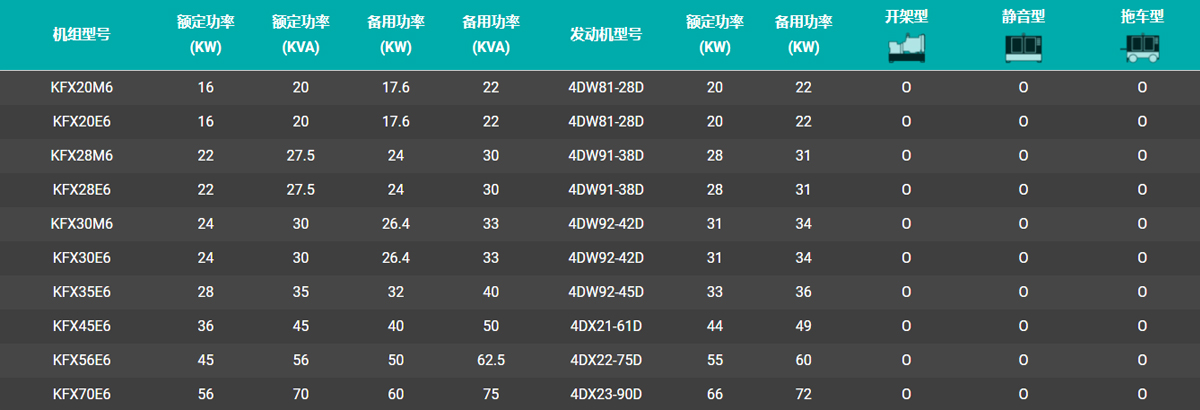Image resolution: width=1200 pixels, height=410 pixels.
Task: Click the 拖车型 O marker for KFX30M6
Action: pos(1142,224)
